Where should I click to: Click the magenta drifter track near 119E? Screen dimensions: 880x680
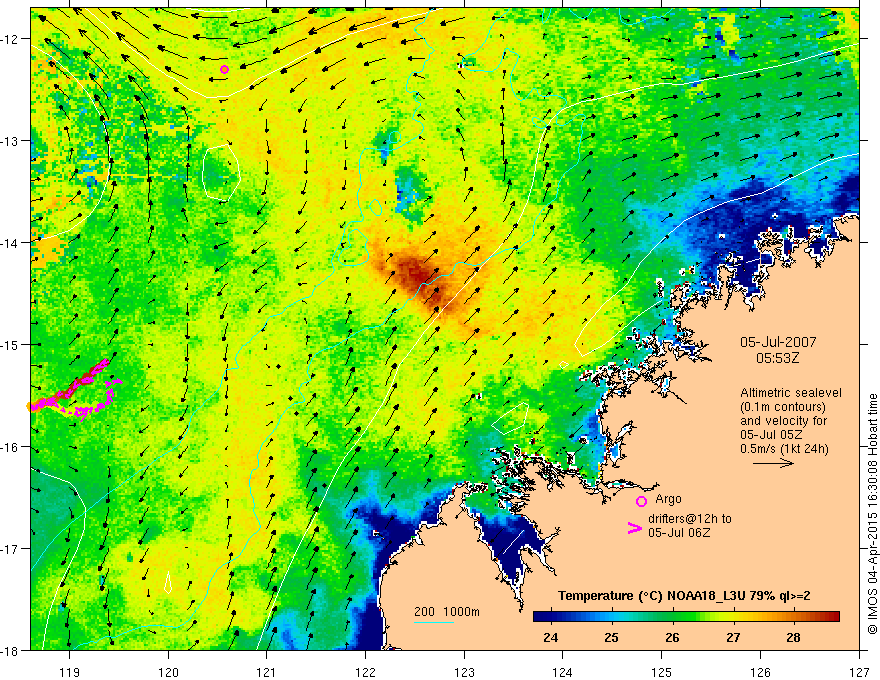click(73, 389)
